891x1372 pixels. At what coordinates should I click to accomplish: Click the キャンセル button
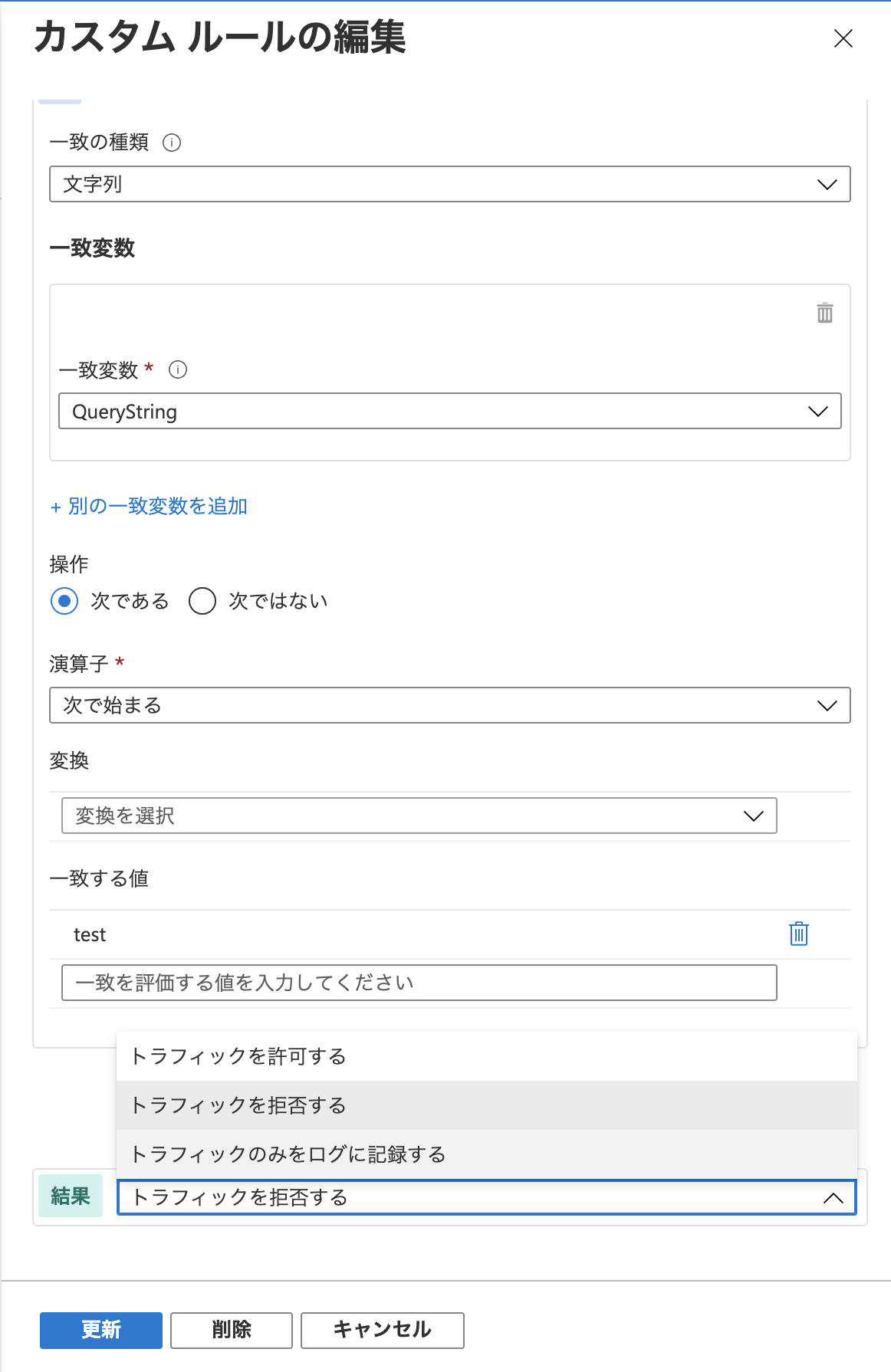coord(383,1330)
